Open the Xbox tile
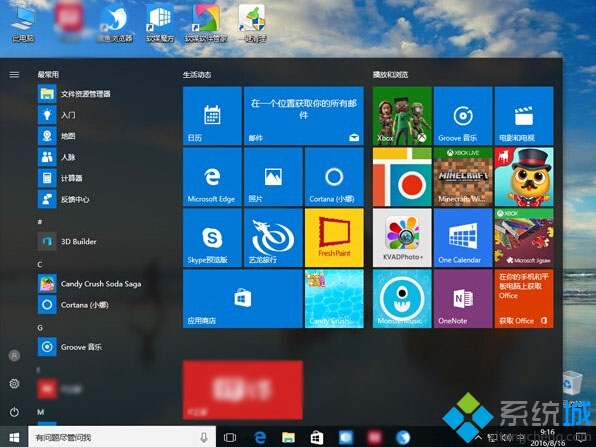Screen dimensions: 596x447 pos(402,116)
